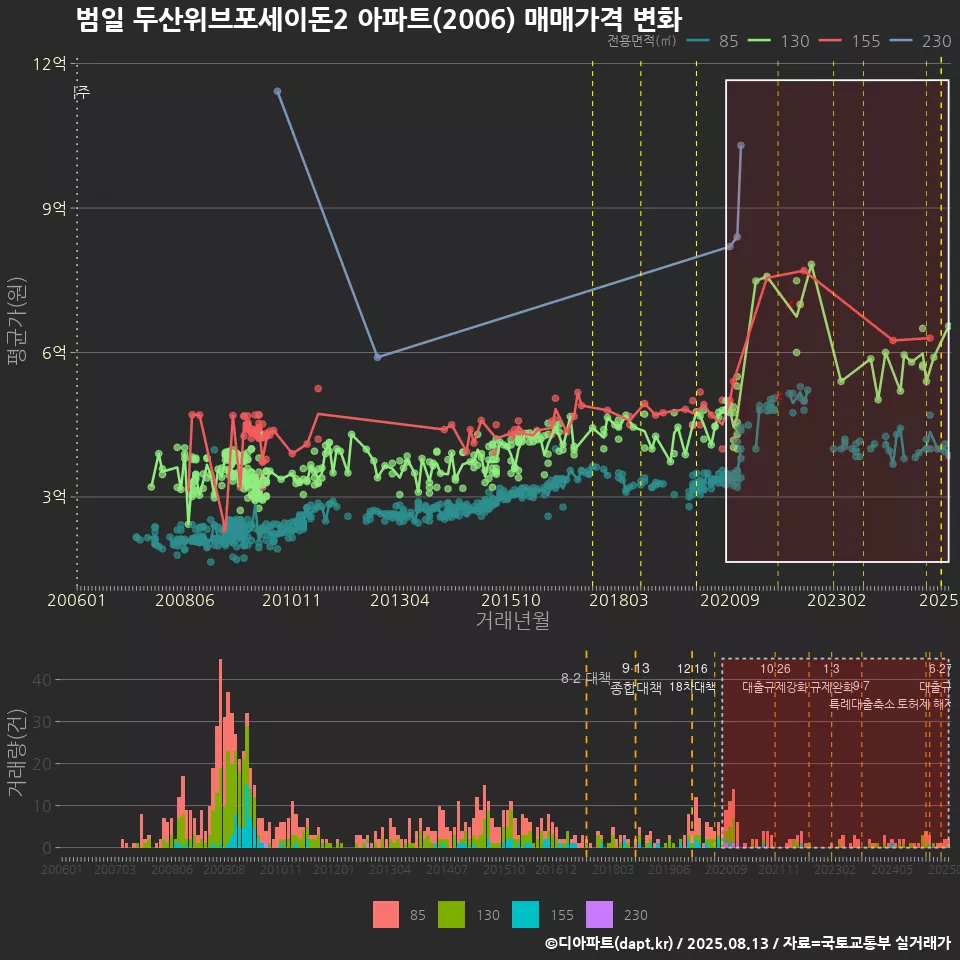Click 201407 on the volume chart x-axis
The image size is (960, 960).
pyautogui.click(x=447, y=869)
